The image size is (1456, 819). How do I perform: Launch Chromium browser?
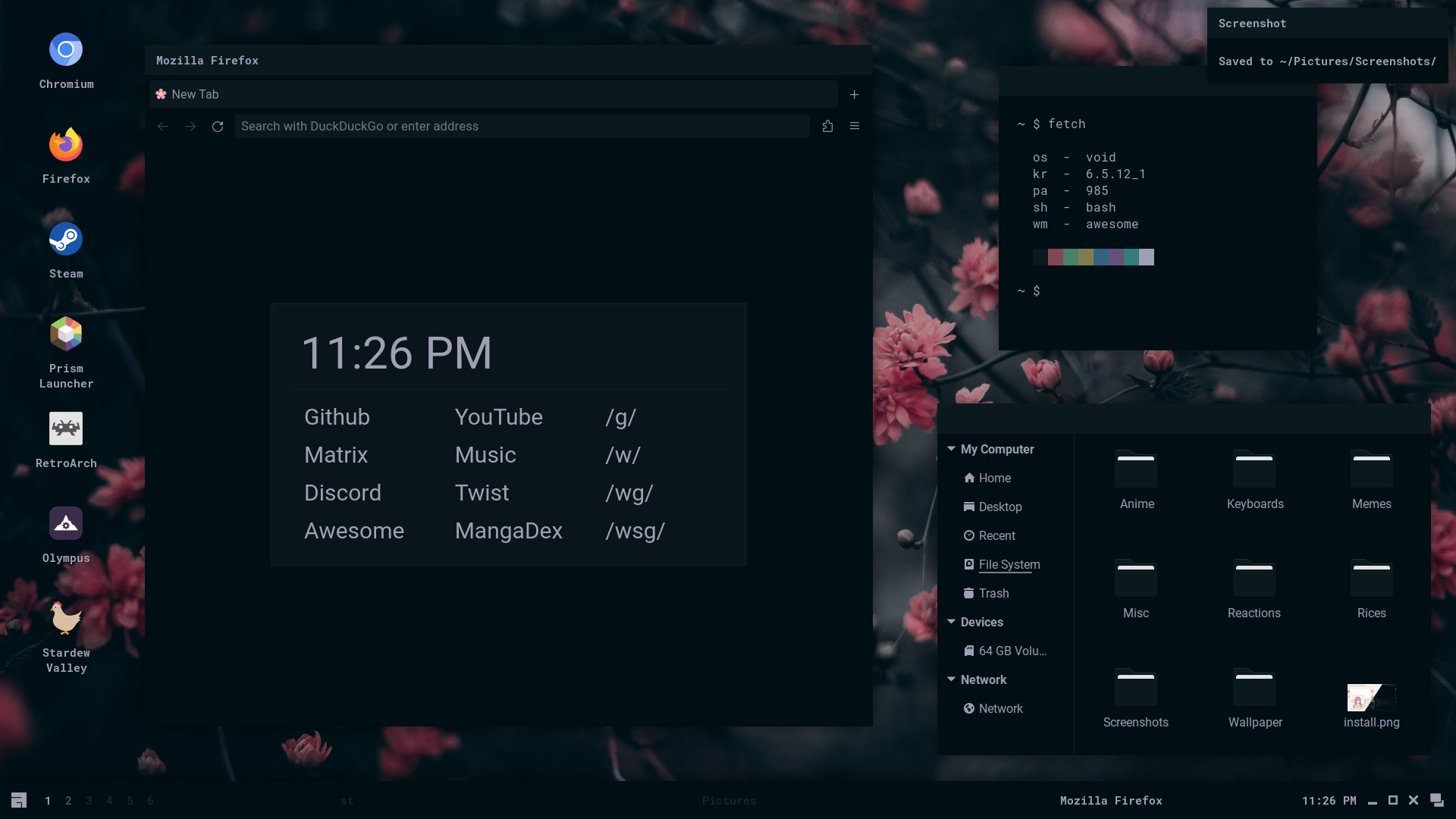coord(66,49)
